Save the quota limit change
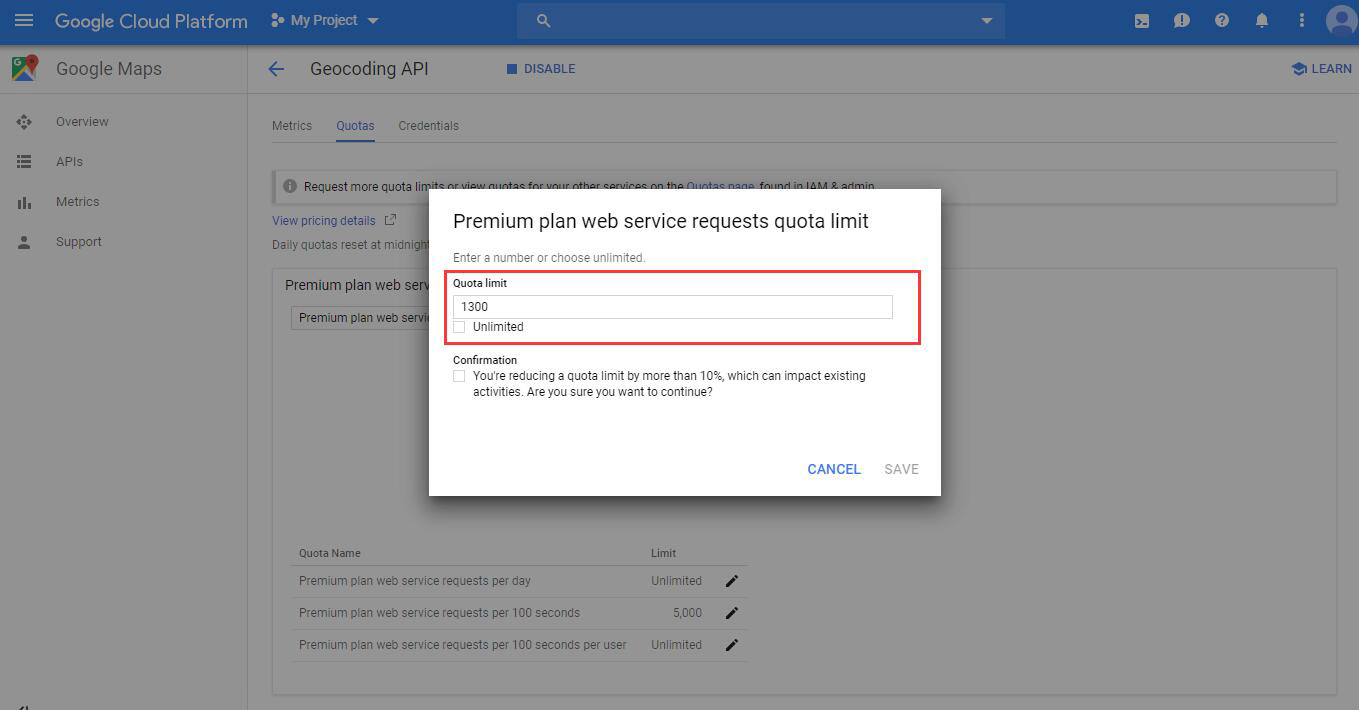1359x710 pixels. point(901,469)
